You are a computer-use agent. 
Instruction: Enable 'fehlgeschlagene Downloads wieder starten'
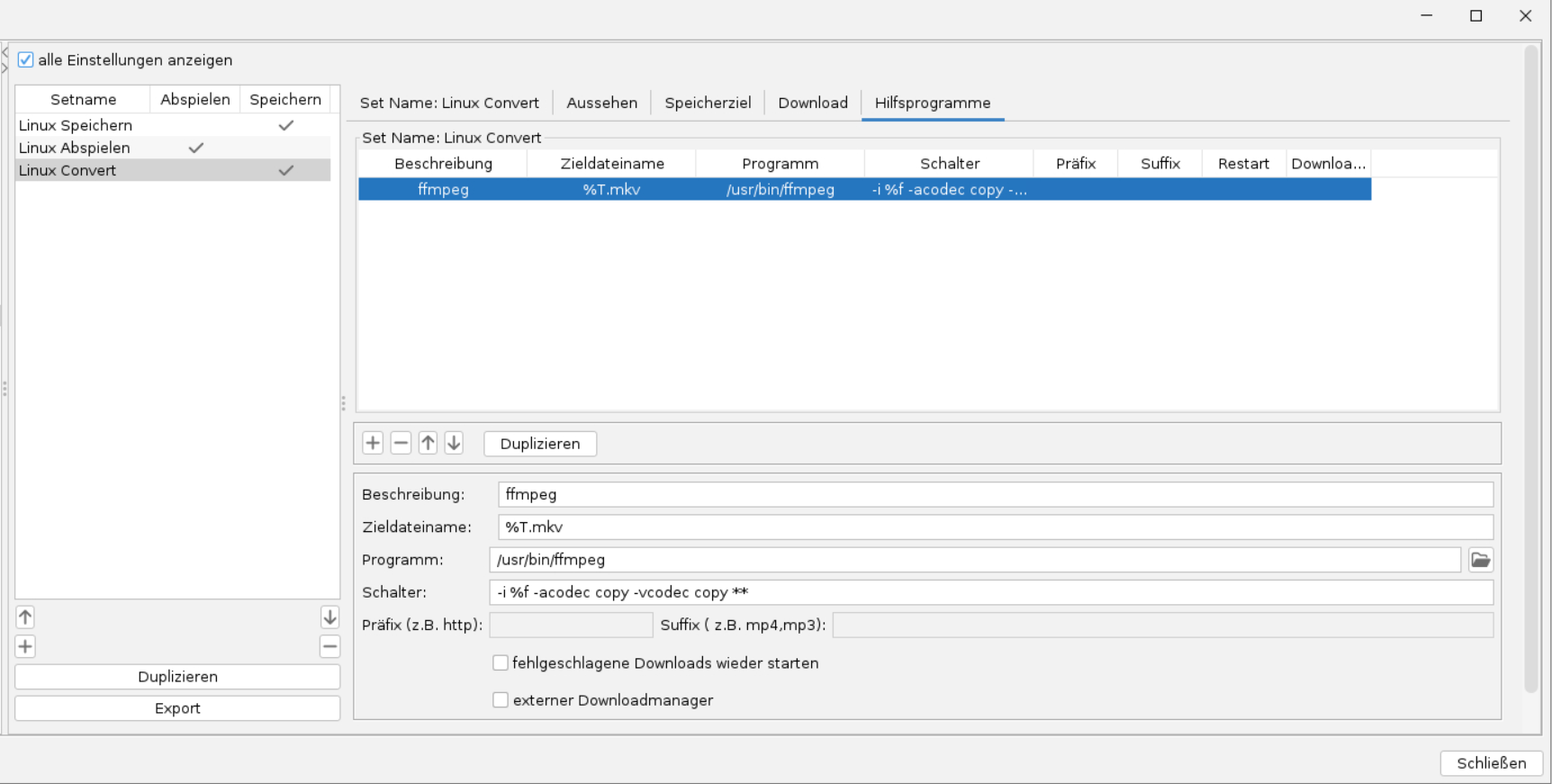pyautogui.click(x=501, y=663)
